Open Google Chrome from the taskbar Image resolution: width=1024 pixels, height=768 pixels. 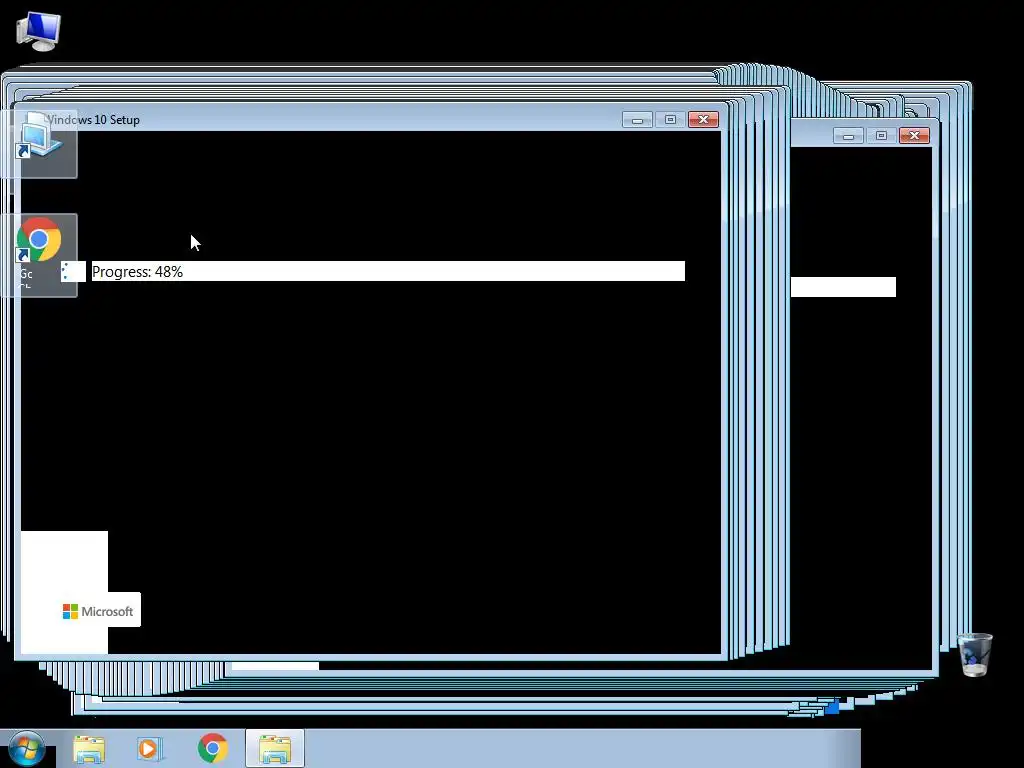coord(212,748)
